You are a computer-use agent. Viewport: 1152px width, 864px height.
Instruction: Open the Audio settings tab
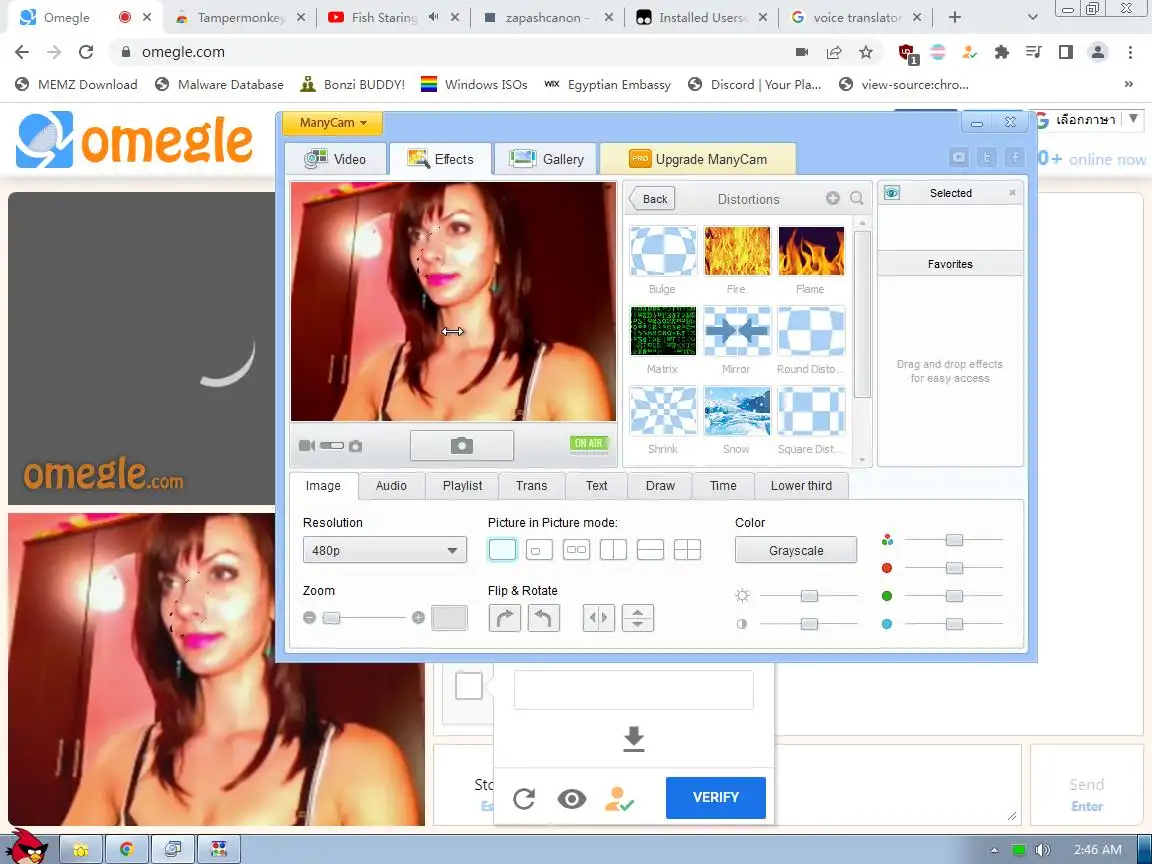pyautogui.click(x=391, y=486)
